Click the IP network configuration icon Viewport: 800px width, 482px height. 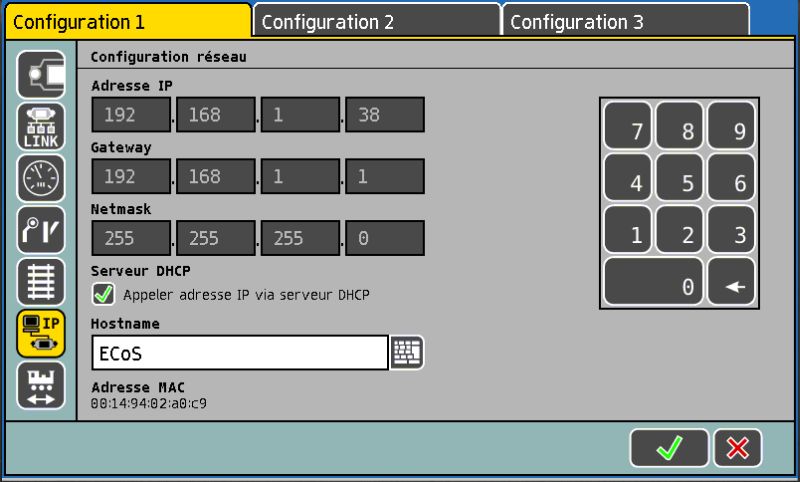[41, 334]
